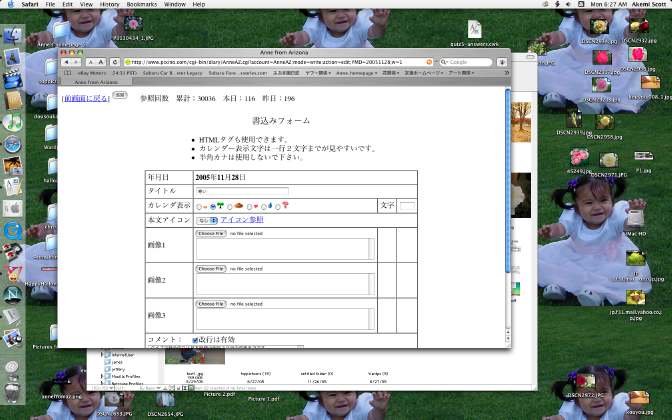Open the bookmarks book icon in bookmarks bar
This screenshot has height=420, width=672.
(67, 73)
